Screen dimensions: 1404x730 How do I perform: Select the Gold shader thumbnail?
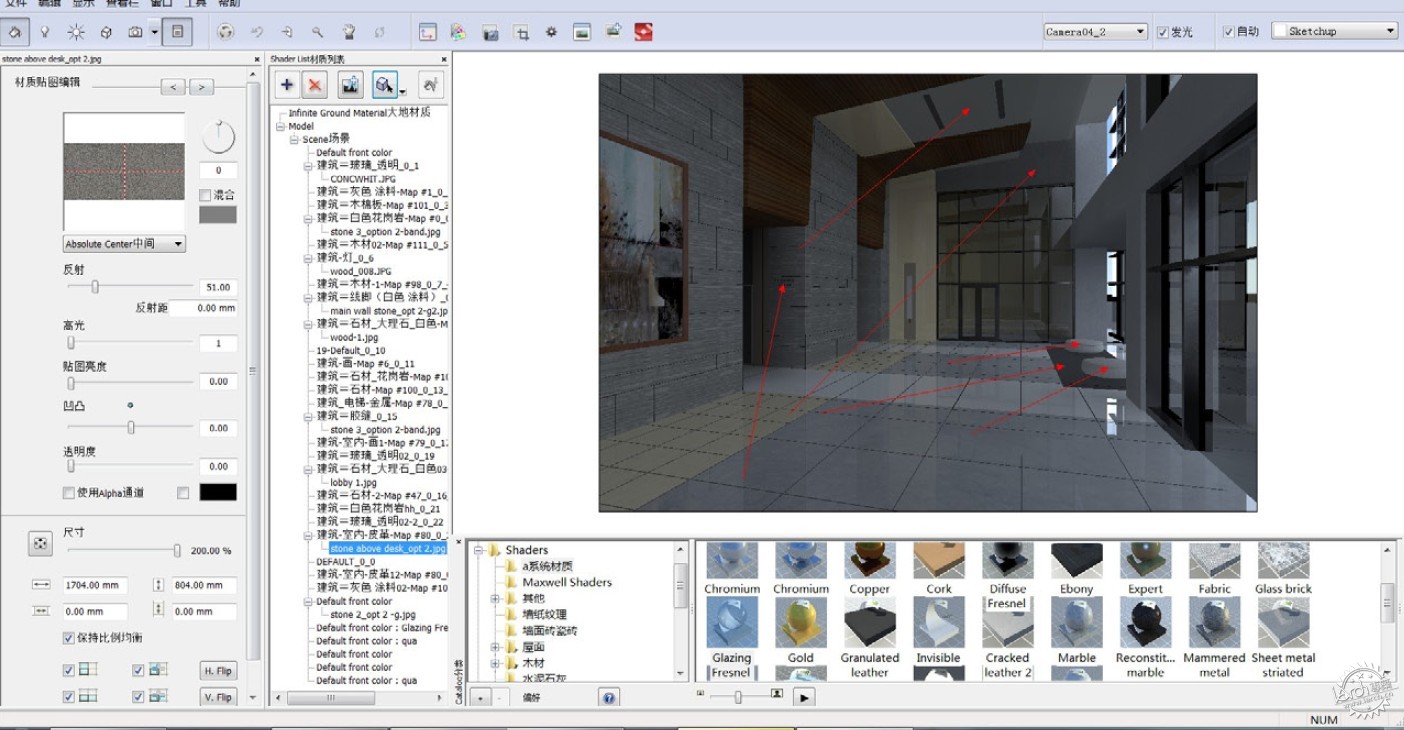800,623
